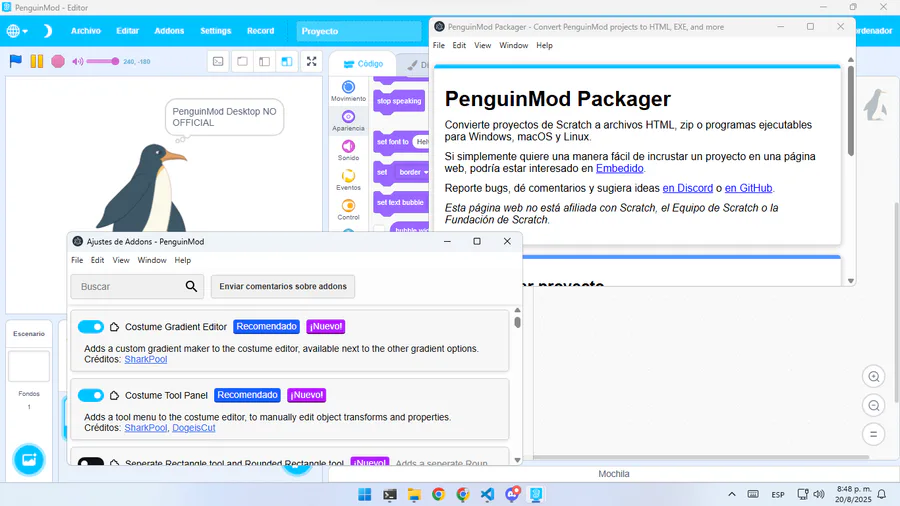Open the notifications bell in the tray
The image size is (900, 506).
pos(882,495)
